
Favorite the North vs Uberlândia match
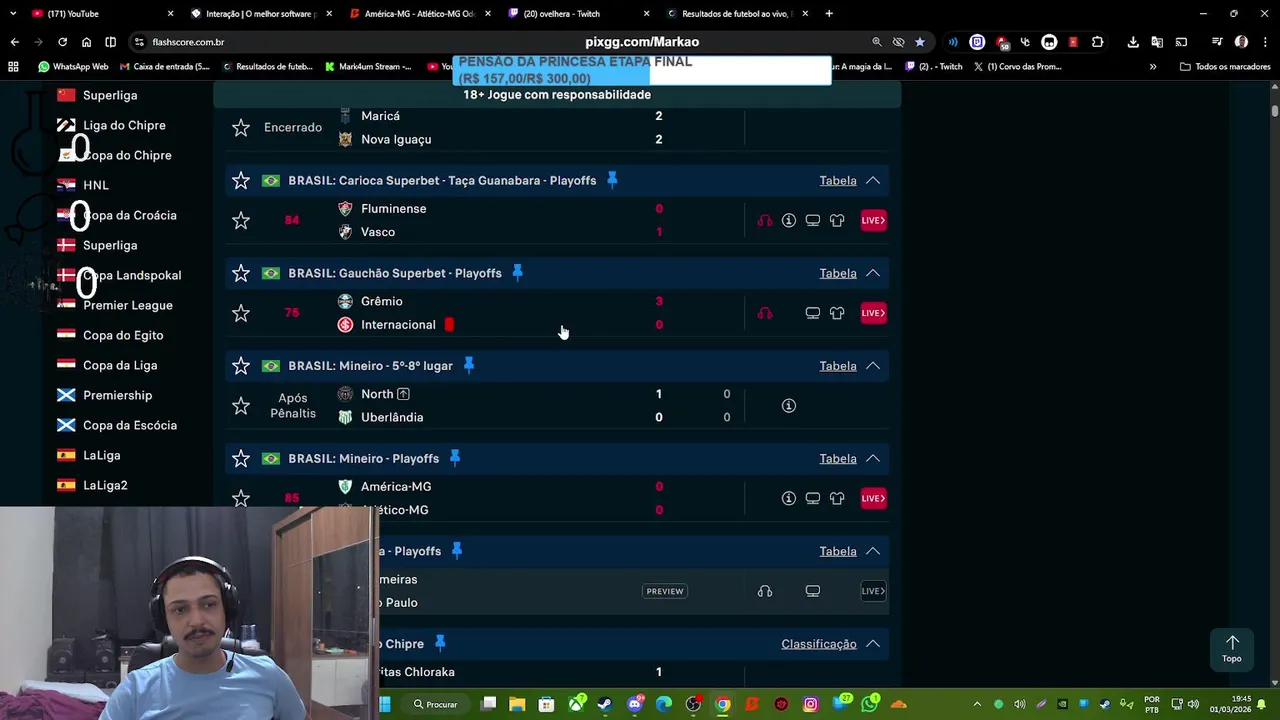tap(241, 405)
